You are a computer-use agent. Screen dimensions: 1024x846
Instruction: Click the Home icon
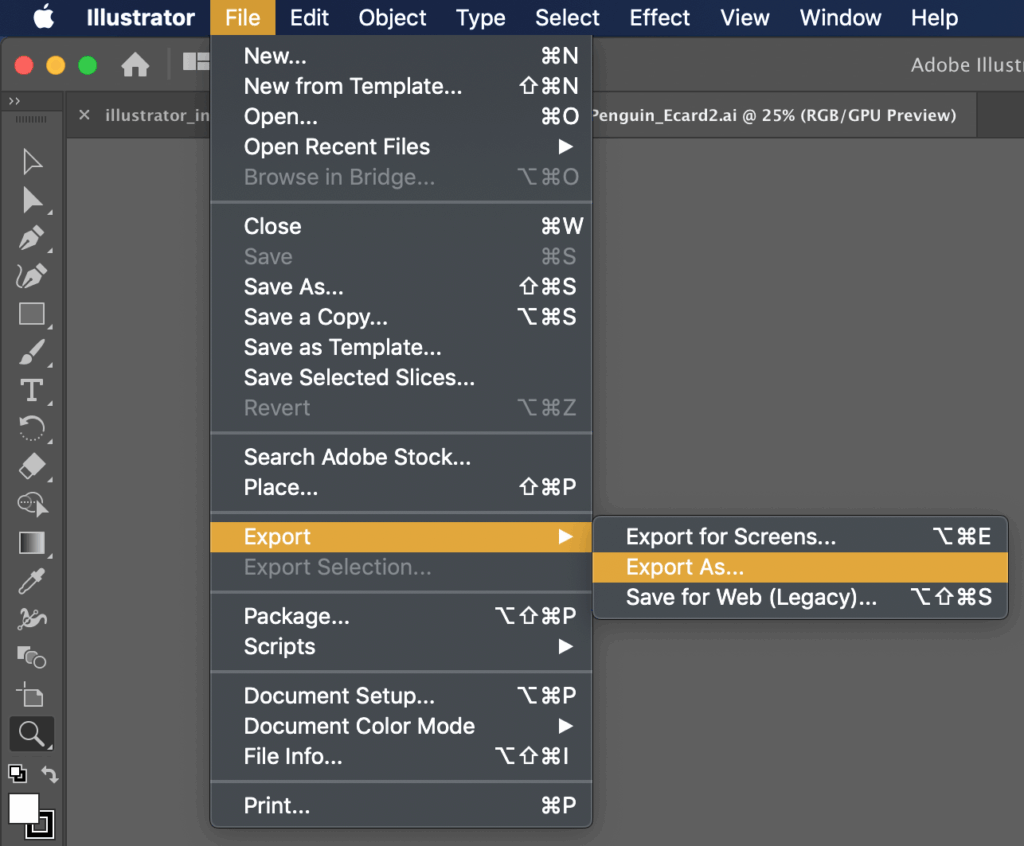[135, 65]
